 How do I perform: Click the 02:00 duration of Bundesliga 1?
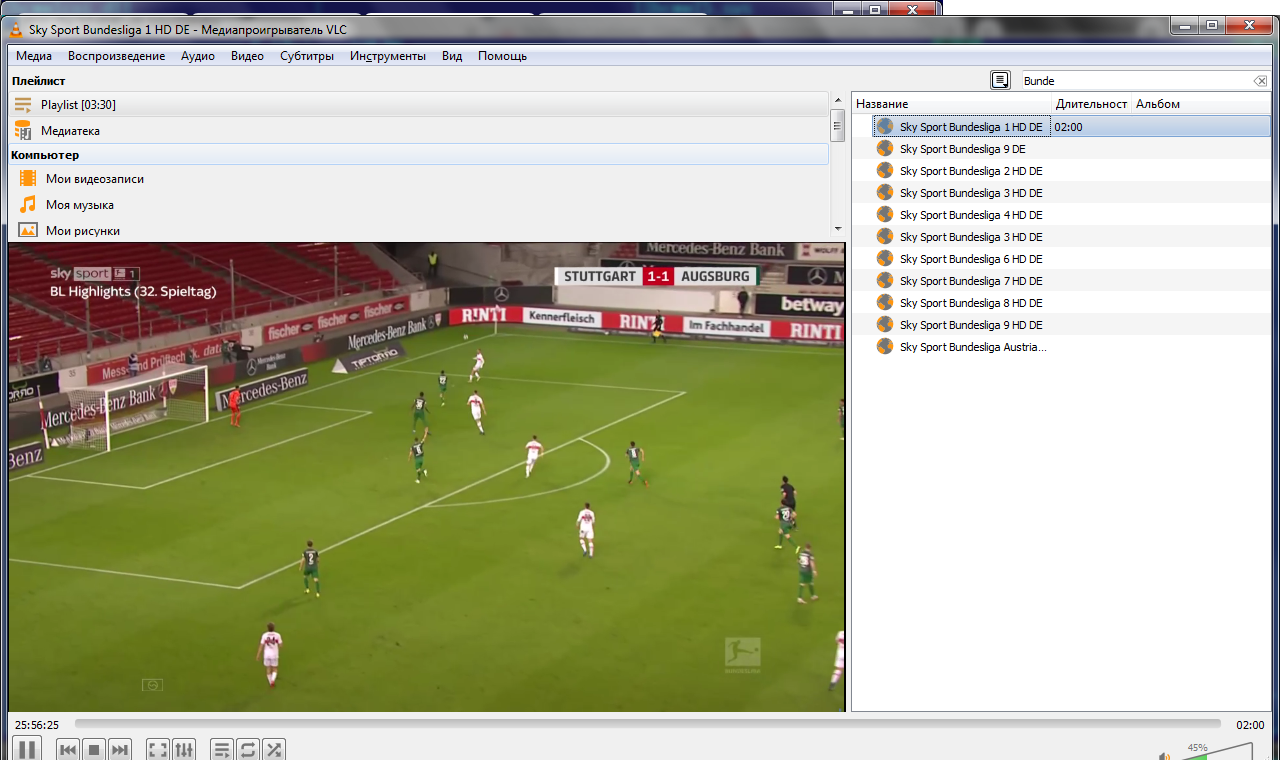coord(1068,127)
